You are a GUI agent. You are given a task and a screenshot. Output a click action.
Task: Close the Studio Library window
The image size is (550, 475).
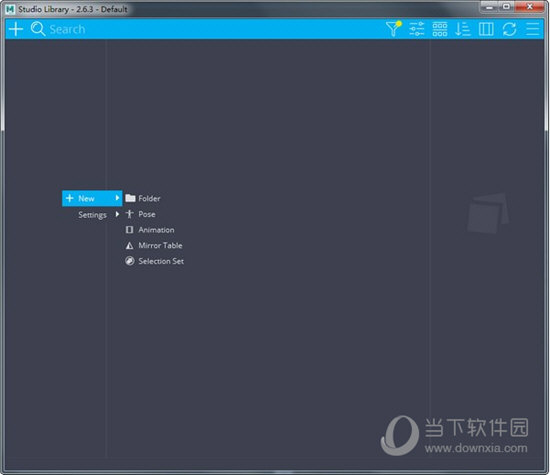[530, 7]
